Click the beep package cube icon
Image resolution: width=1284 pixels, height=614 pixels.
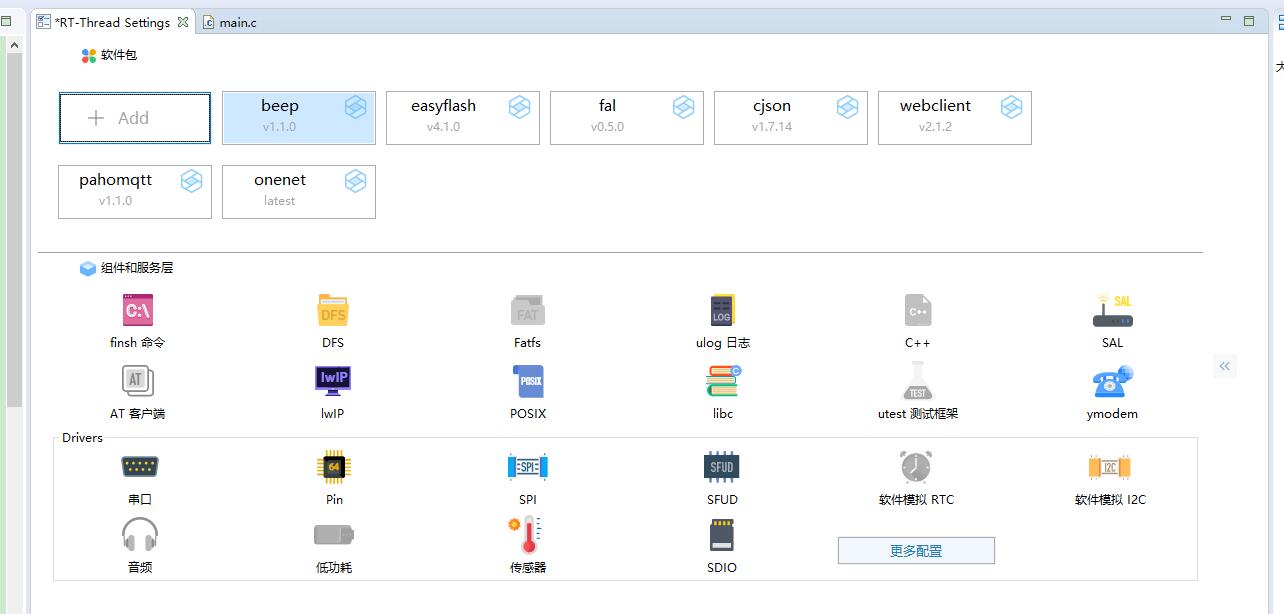click(356, 107)
